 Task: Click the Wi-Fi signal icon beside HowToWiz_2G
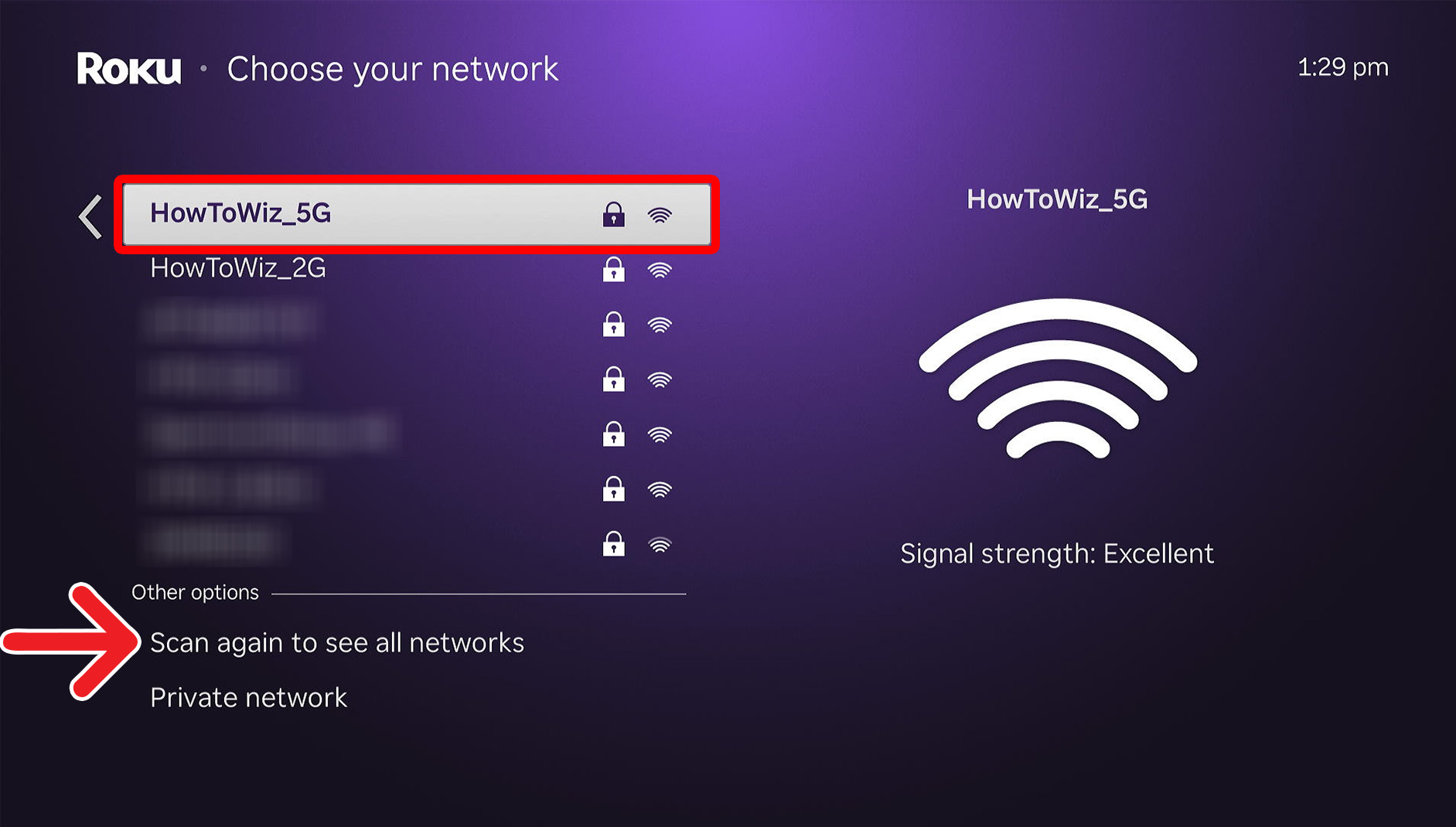point(660,271)
